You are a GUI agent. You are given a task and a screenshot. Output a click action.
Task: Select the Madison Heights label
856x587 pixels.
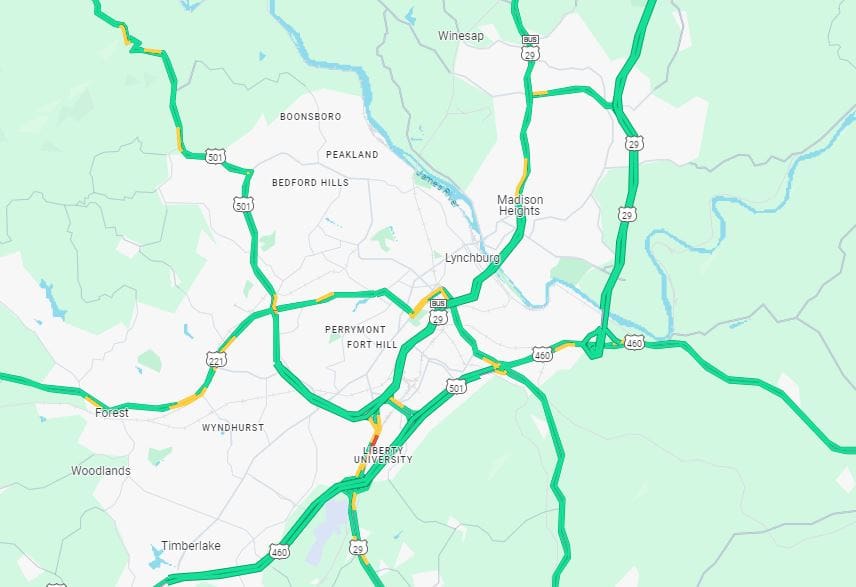tap(520, 205)
